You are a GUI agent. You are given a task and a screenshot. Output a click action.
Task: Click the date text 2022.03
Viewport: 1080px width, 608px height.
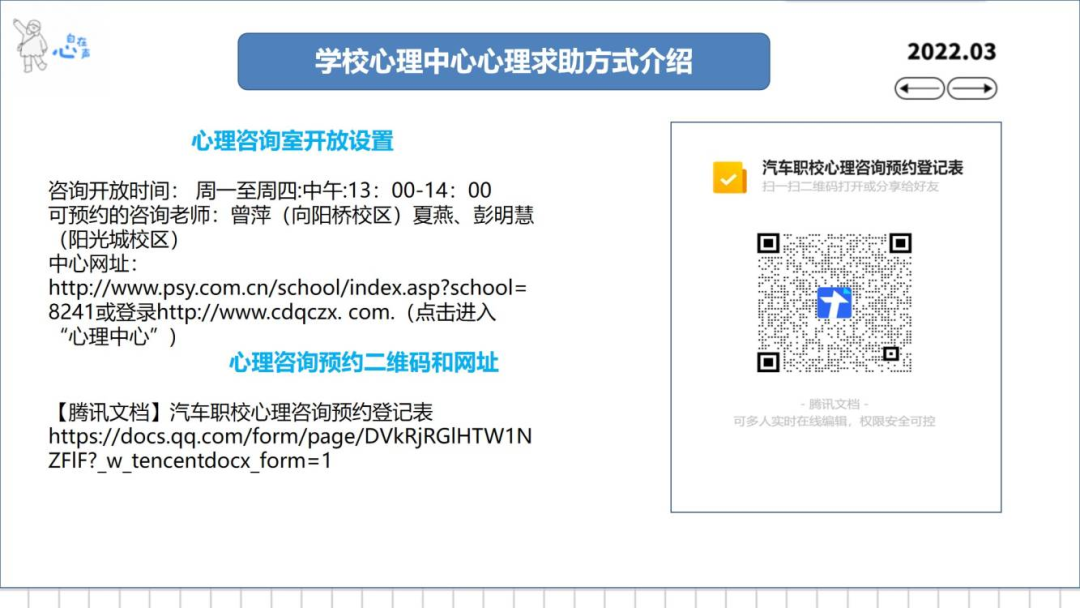(951, 52)
